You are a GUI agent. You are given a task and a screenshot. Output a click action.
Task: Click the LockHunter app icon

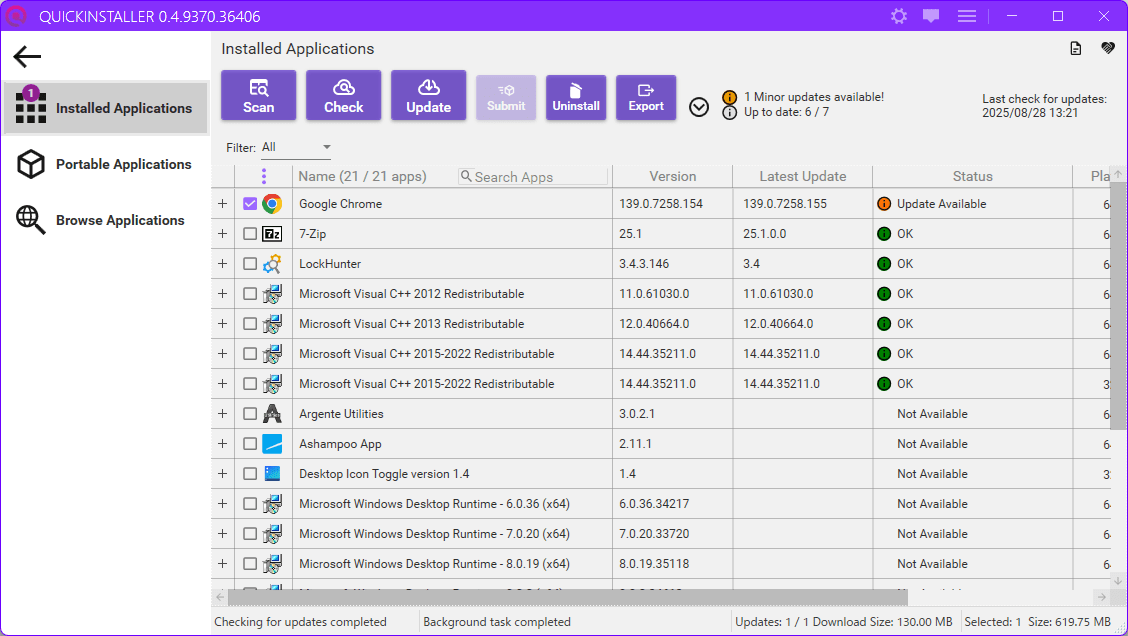point(272,264)
